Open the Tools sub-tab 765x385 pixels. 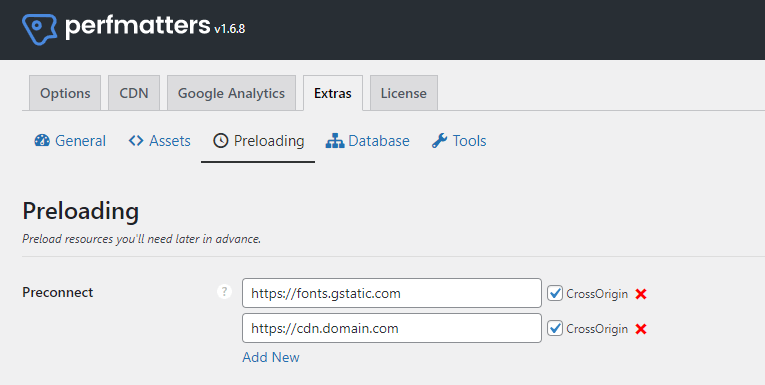459,141
